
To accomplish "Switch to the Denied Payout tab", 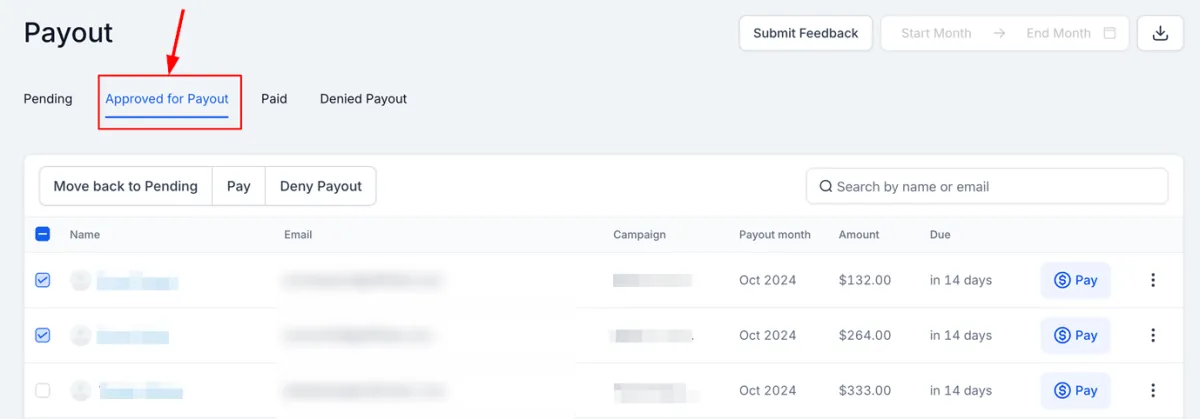I will 363,99.
